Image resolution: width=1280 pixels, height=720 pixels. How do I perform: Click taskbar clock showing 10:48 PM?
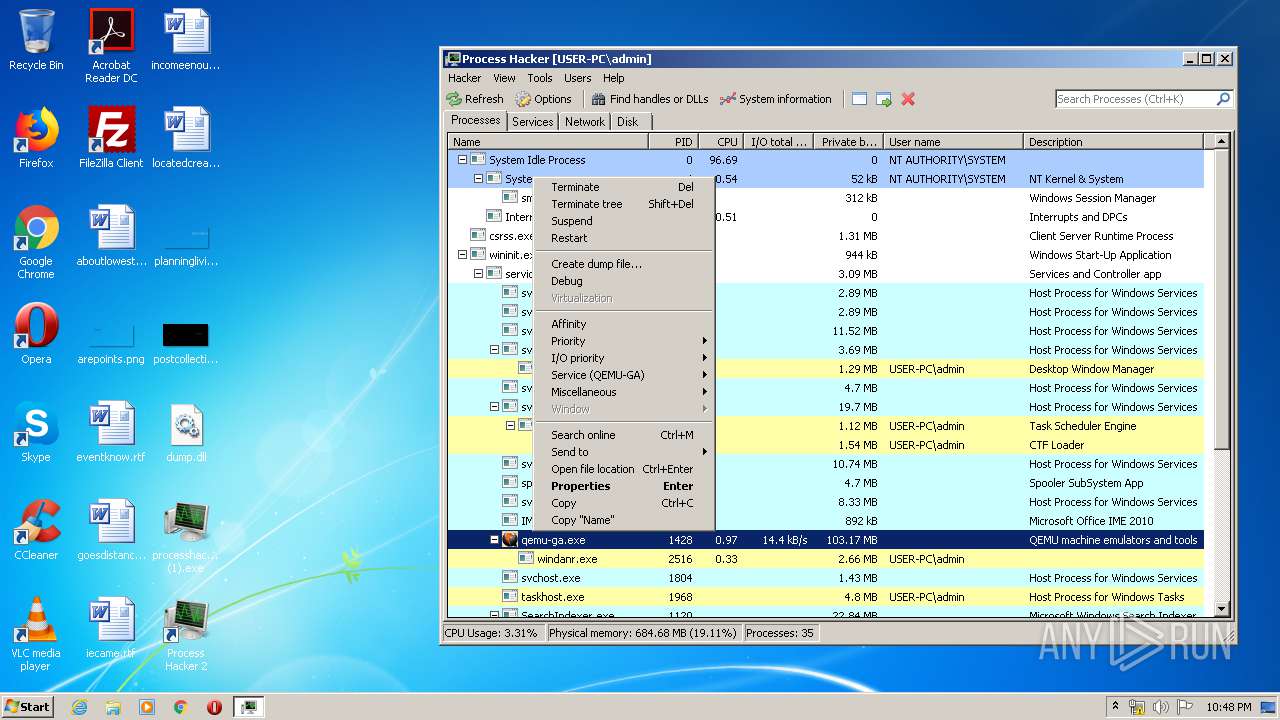click(1228, 707)
